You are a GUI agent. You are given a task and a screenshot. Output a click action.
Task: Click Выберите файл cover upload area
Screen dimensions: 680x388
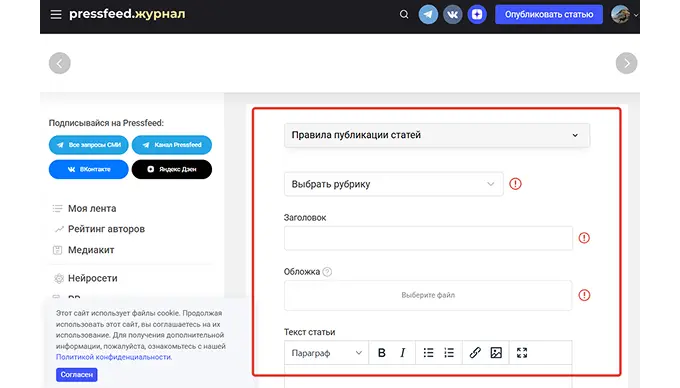pos(428,295)
